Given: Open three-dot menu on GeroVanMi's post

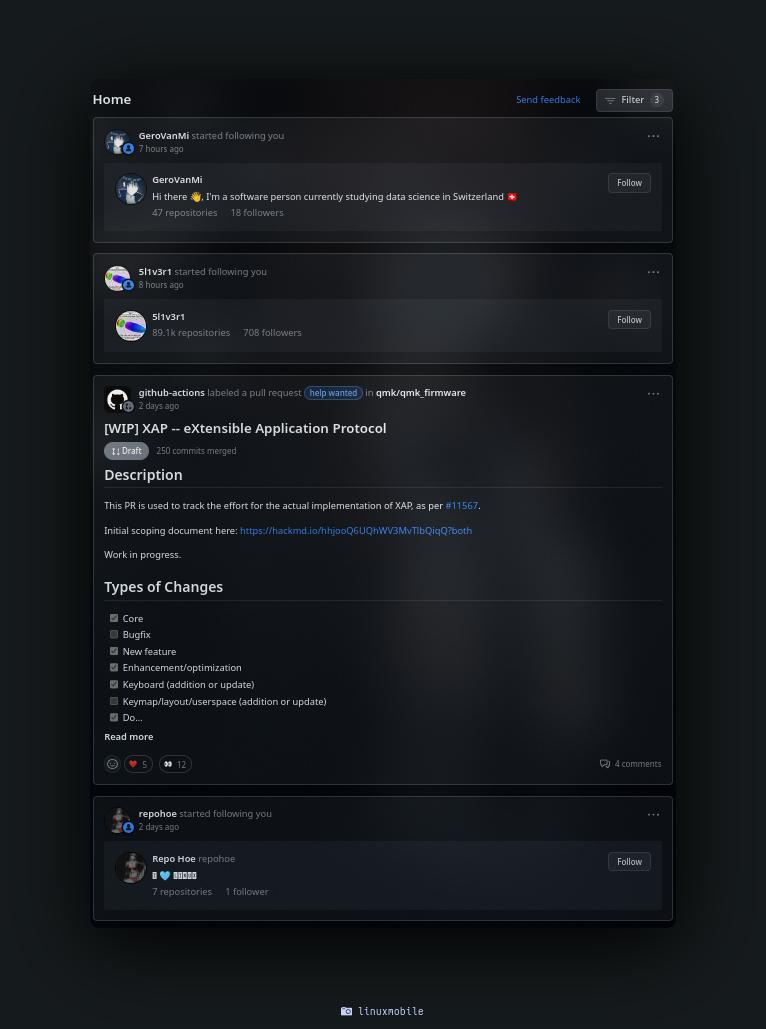Looking at the screenshot, I should point(653,136).
